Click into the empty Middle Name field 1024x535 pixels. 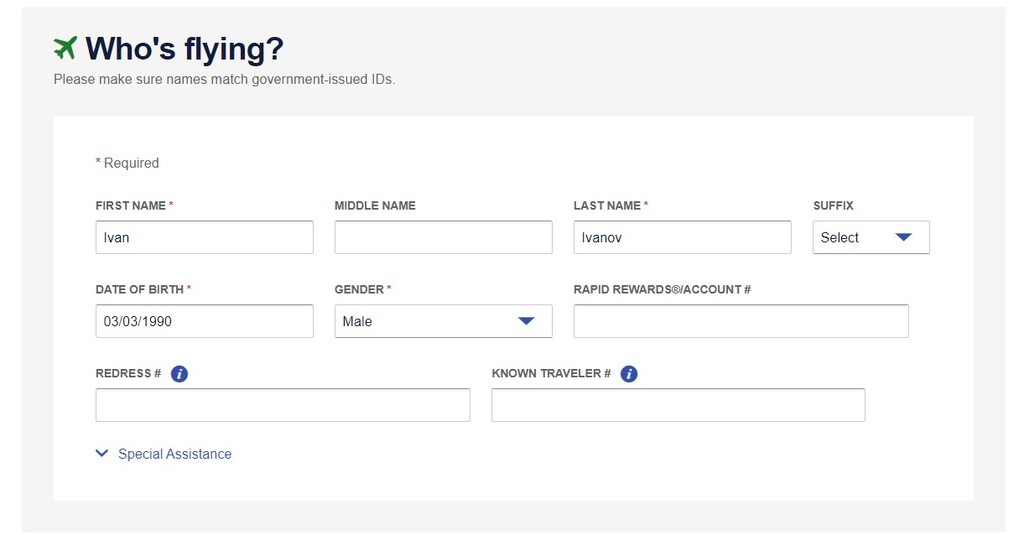pos(443,237)
